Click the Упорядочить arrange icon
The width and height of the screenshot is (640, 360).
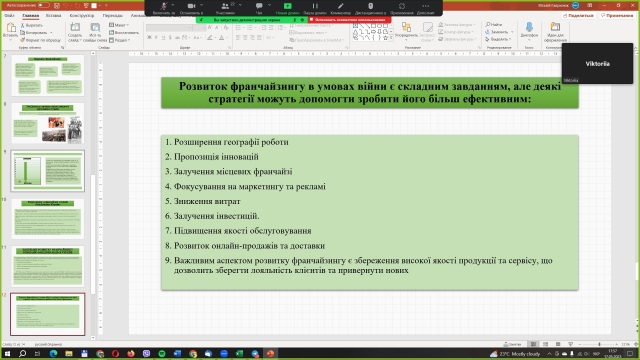click(x=406, y=28)
